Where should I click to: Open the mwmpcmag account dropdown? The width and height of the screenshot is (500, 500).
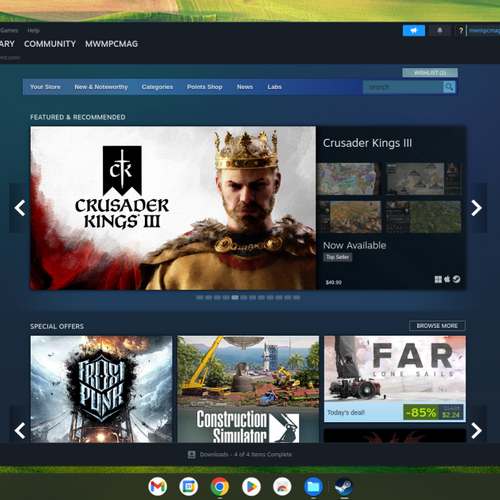tap(484, 31)
